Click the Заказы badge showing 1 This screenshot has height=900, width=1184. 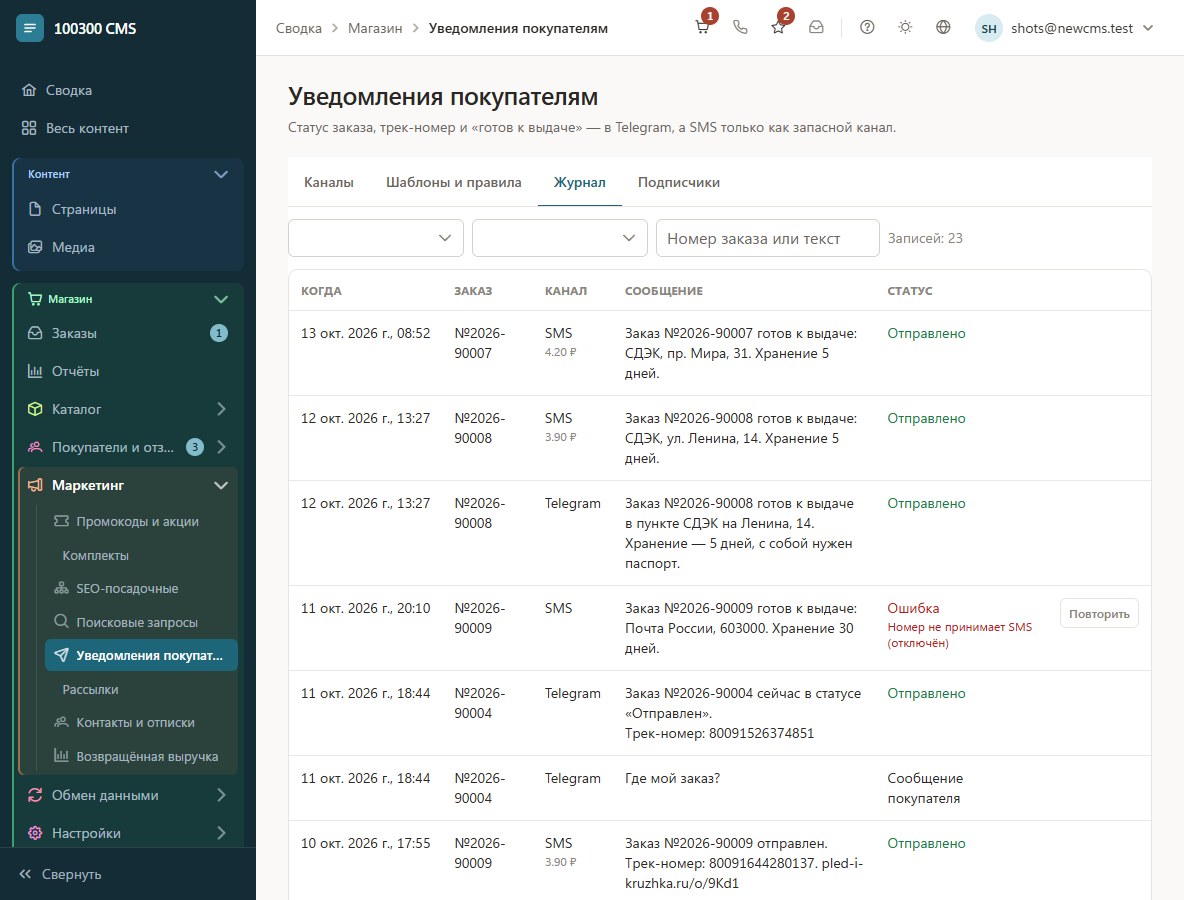pyautogui.click(x=218, y=333)
